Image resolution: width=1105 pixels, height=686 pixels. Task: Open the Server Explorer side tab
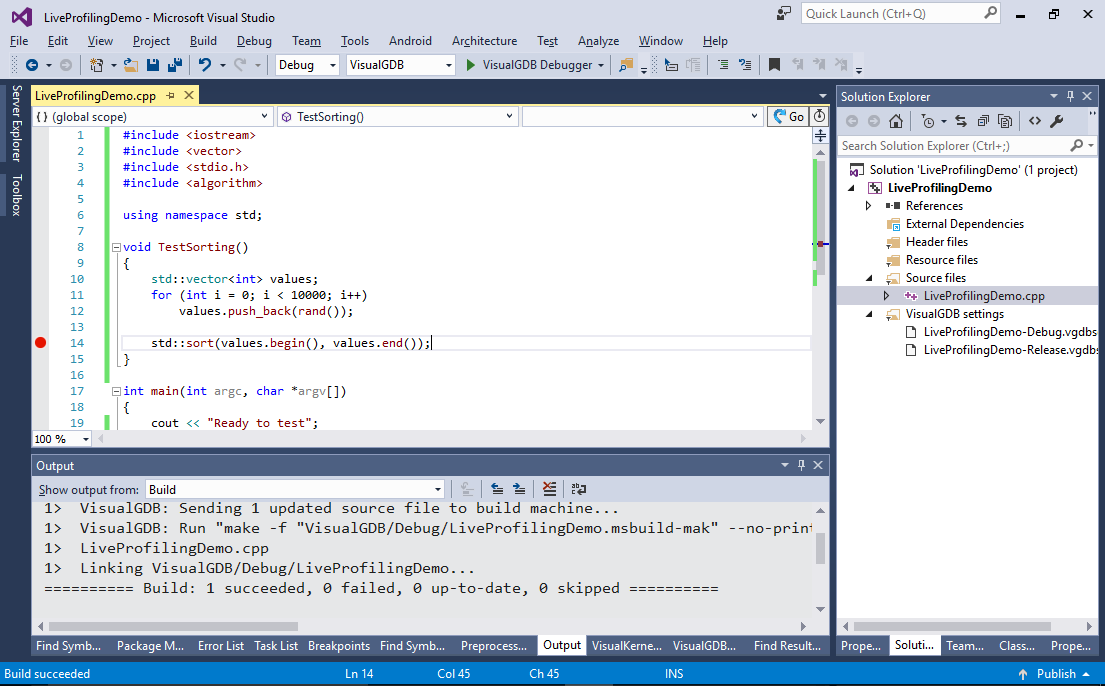(x=16, y=123)
